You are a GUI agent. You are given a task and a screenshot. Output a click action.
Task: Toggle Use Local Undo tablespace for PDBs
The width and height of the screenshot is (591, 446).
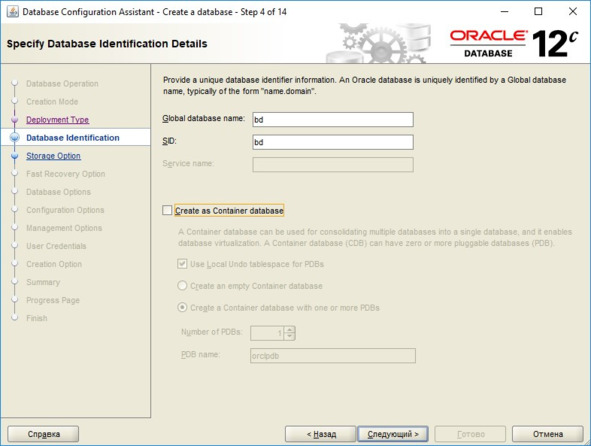(182, 264)
